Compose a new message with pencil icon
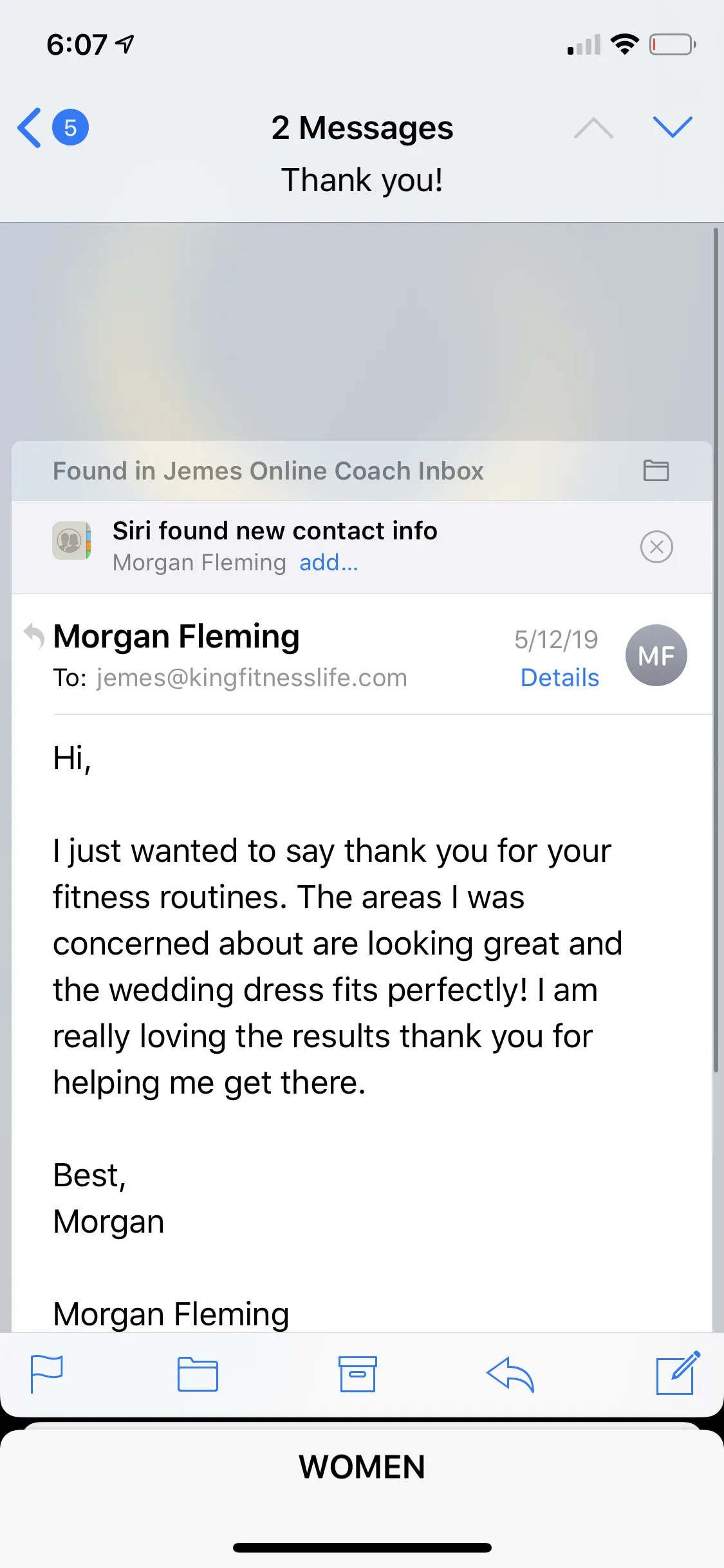 pos(678,1372)
